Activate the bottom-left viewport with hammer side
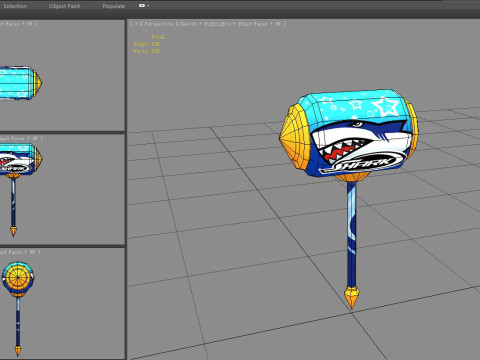Screen dimensions: 480x360 pyautogui.click(x=62, y=303)
